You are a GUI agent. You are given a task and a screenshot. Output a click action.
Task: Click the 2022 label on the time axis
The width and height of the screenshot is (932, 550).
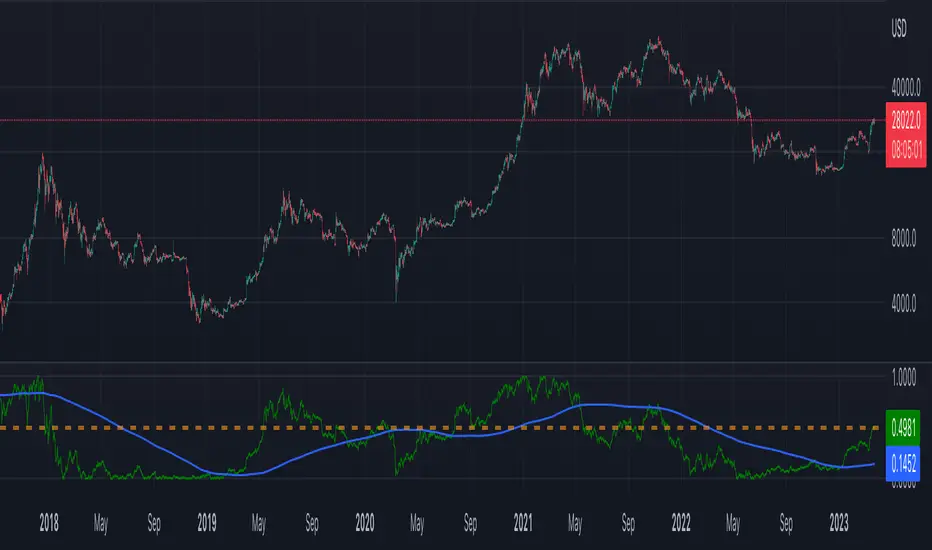pyautogui.click(x=681, y=523)
